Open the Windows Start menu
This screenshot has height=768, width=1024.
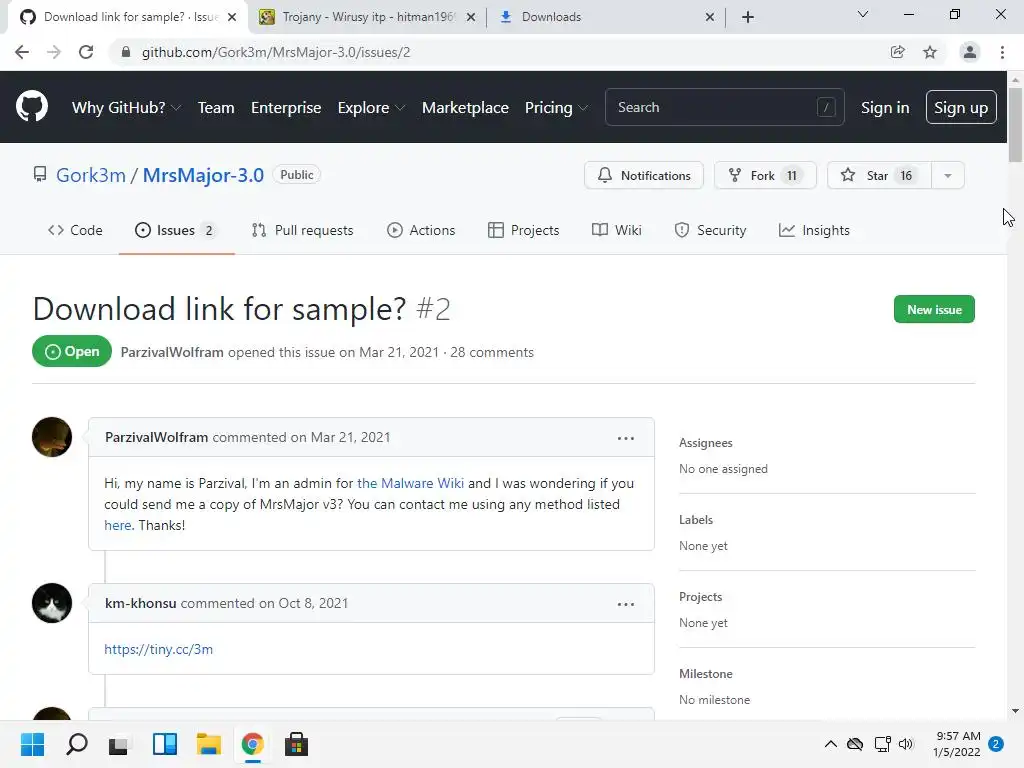tap(32, 744)
